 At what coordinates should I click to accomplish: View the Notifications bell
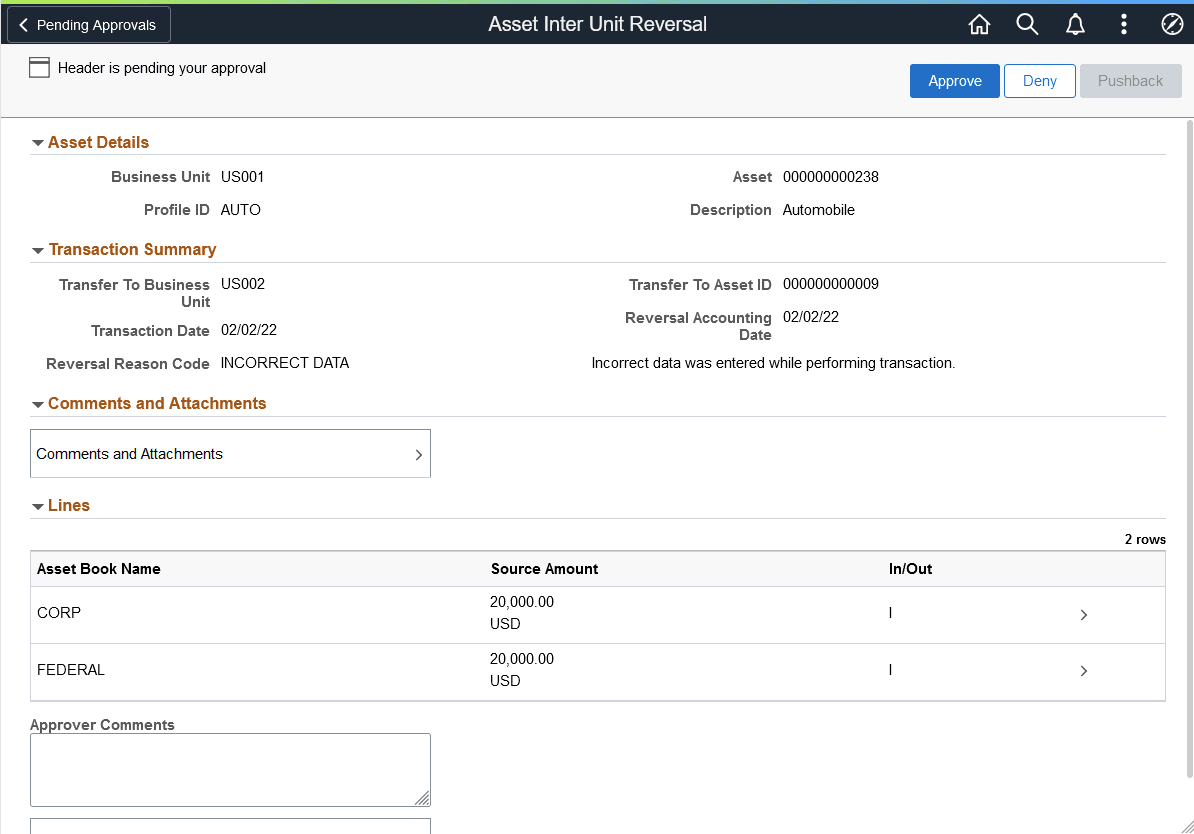[1075, 23]
